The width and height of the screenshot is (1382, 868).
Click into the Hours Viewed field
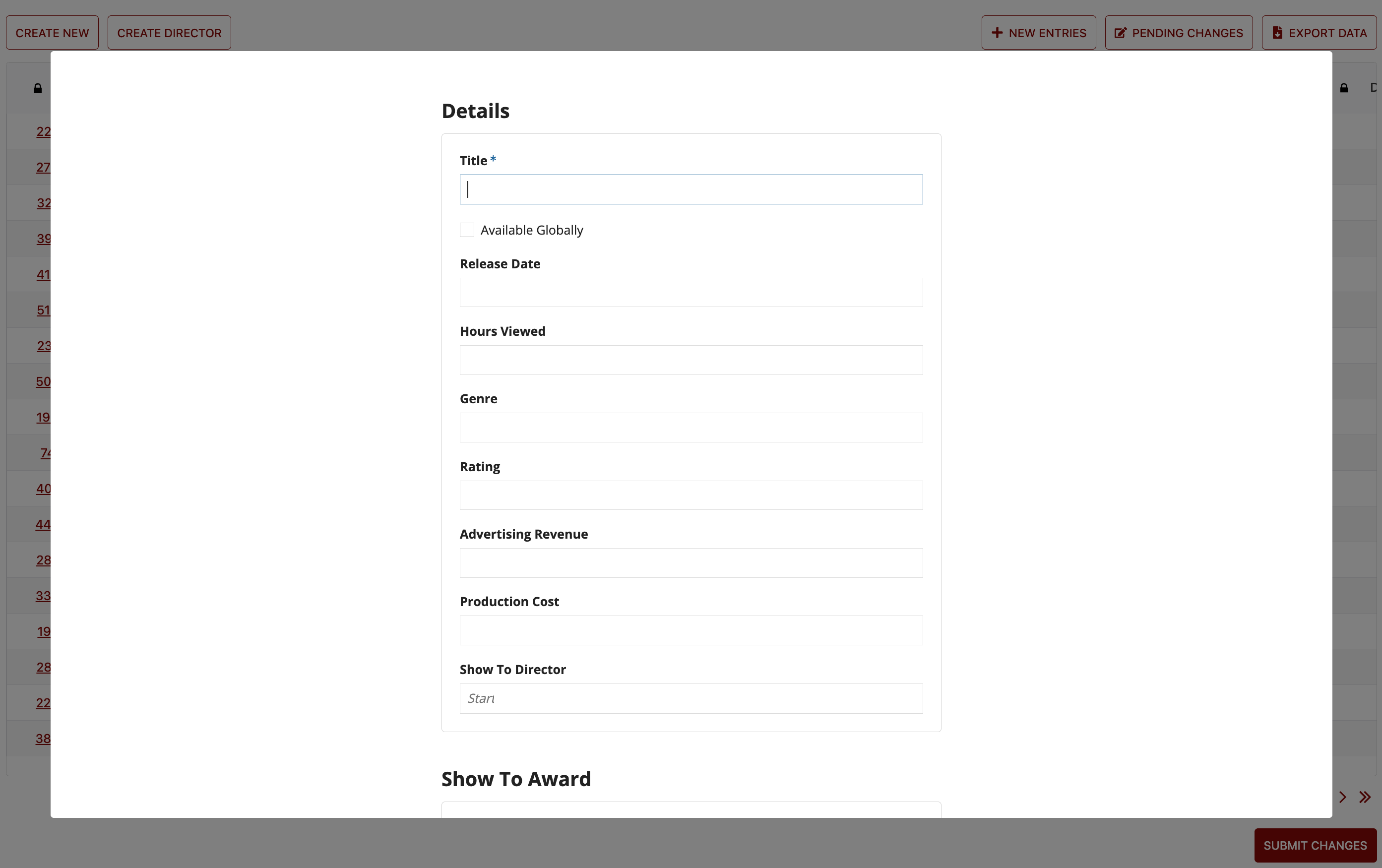[691, 360]
